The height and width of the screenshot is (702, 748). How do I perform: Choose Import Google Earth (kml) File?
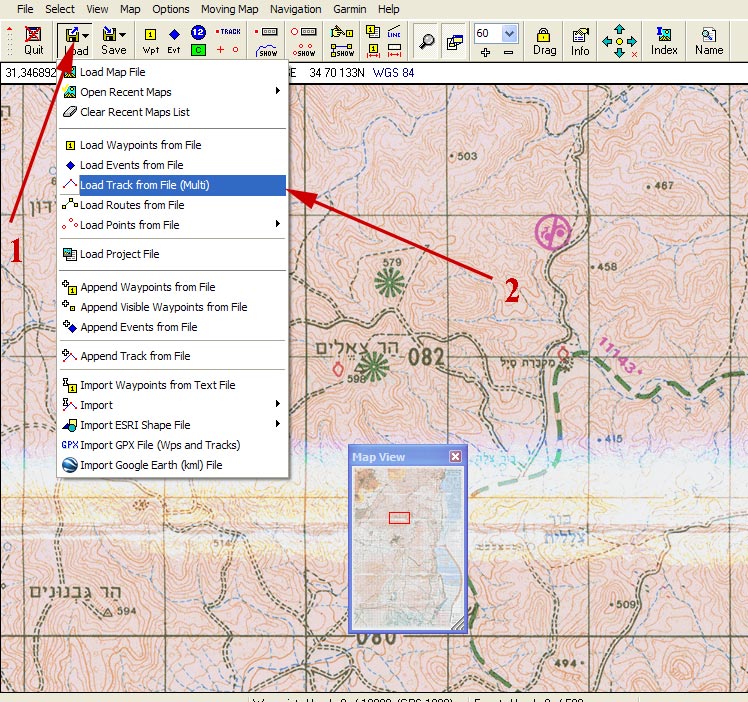173,465
